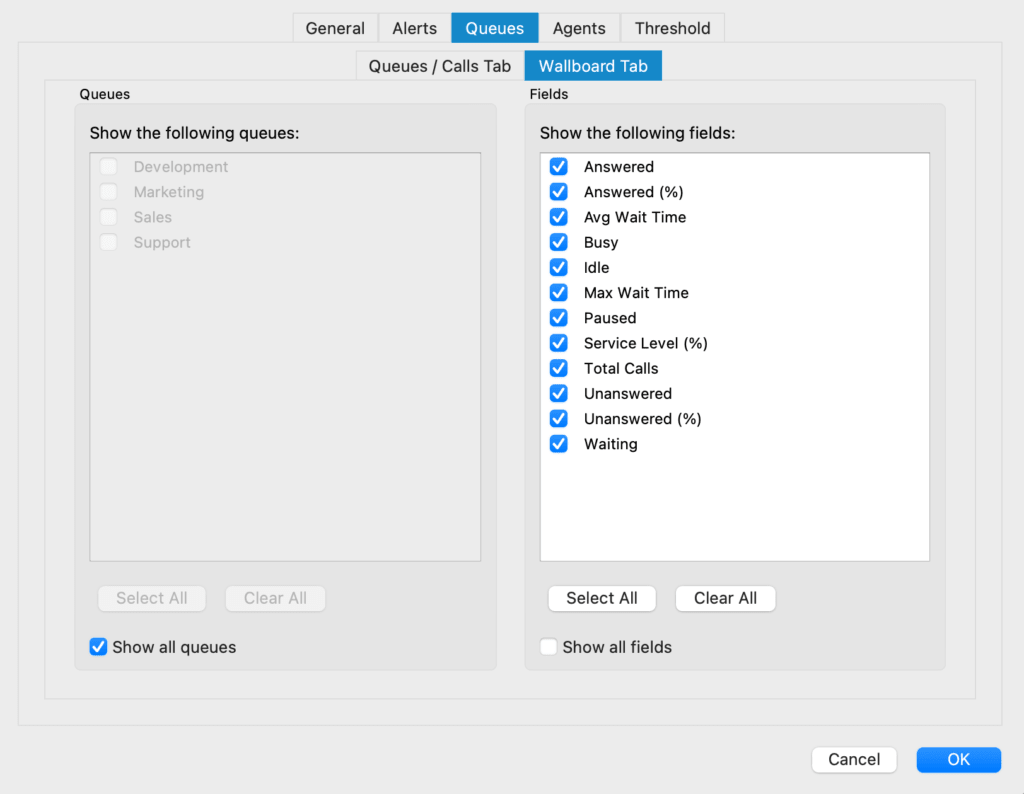Click the Sales queue label
The height and width of the screenshot is (794, 1024).
coord(153,217)
